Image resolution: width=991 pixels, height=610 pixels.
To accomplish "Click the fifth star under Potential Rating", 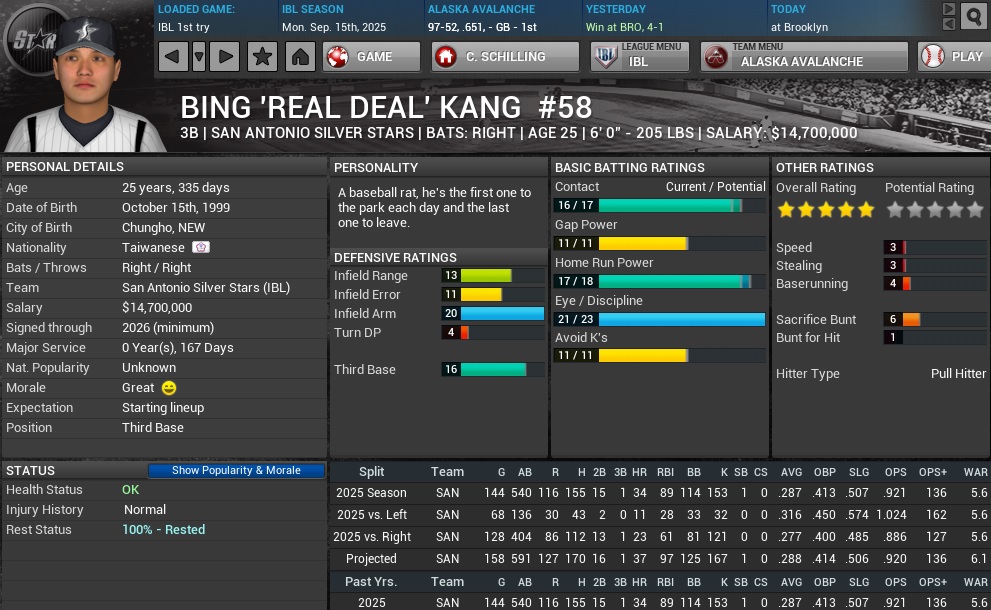I will tap(975, 208).
